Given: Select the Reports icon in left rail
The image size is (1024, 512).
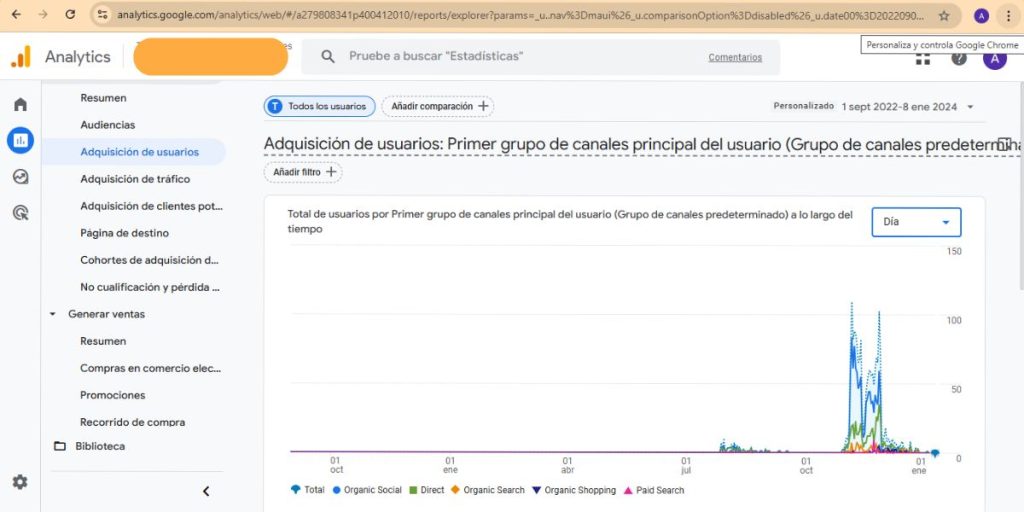Looking at the screenshot, I should tap(20, 141).
